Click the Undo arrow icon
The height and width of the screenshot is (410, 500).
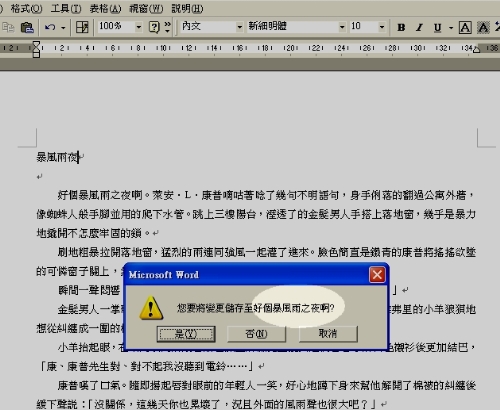[x=50, y=27]
